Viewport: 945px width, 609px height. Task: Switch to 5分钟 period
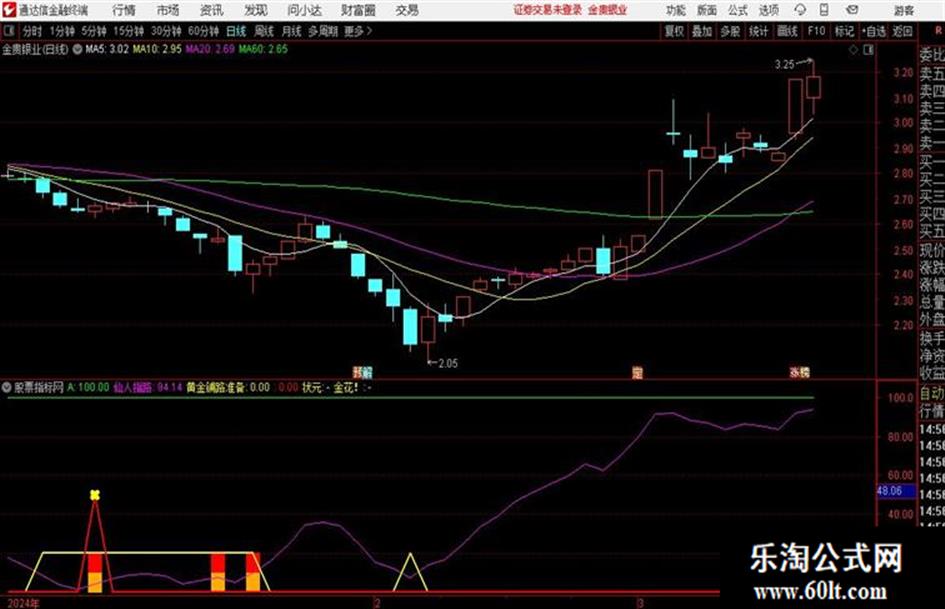[x=93, y=31]
